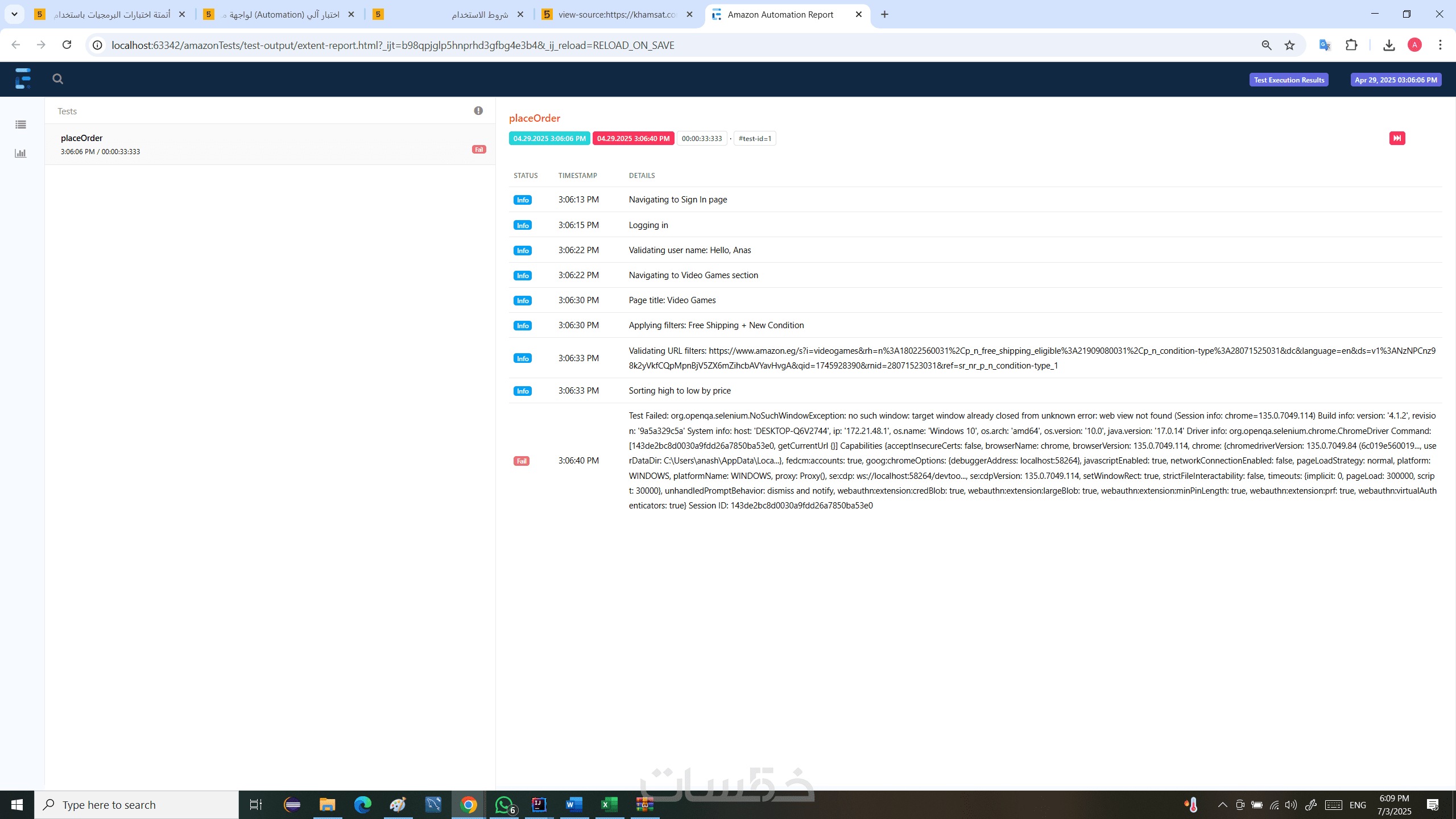Click the red jump-to-error icon
Screen dimensions: 1456x819
(1397, 138)
